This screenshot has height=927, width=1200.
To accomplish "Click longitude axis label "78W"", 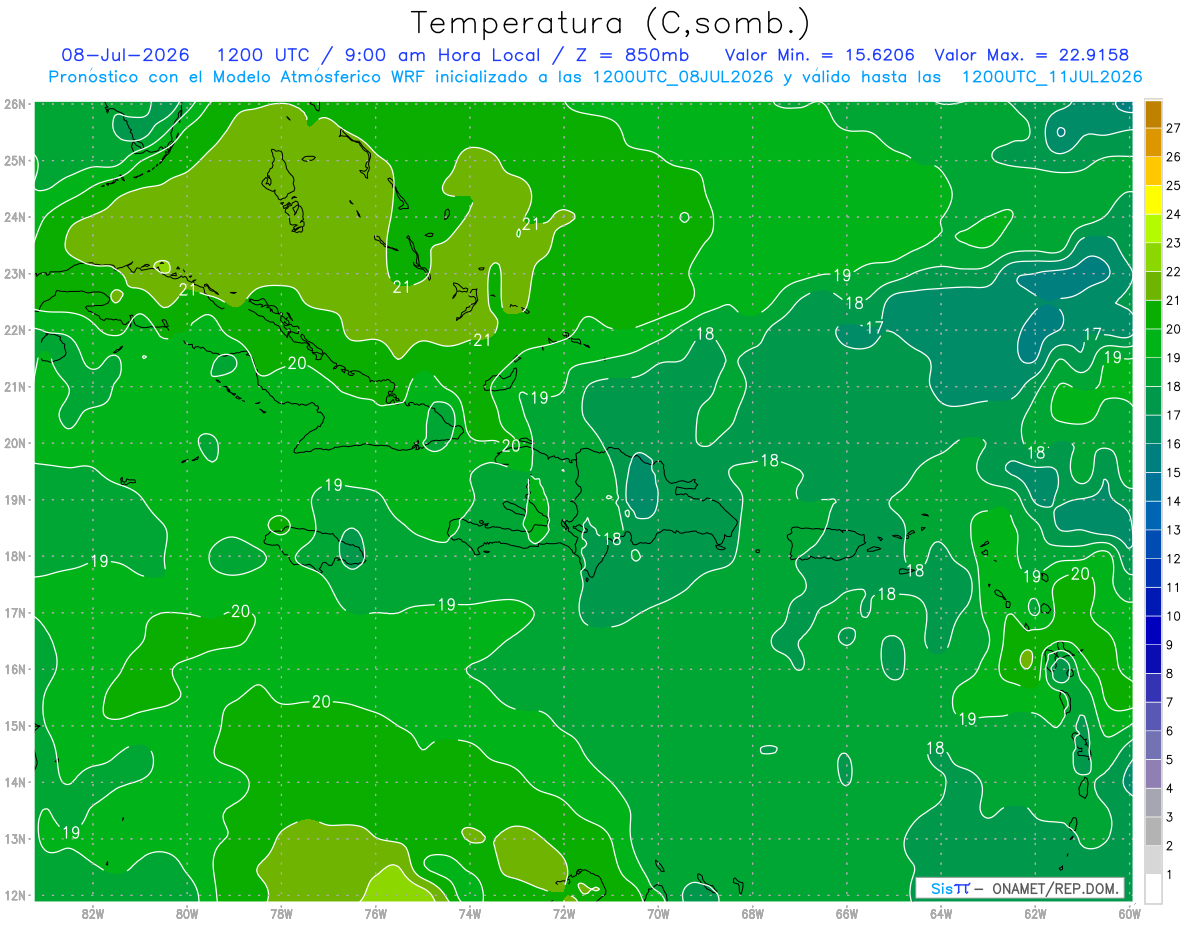I will [x=281, y=914].
